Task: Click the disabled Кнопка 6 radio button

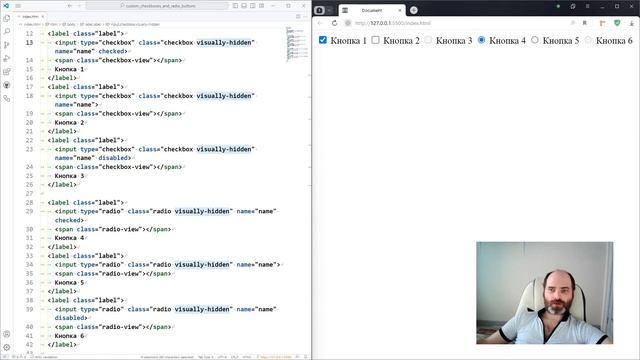Action: [588, 40]
